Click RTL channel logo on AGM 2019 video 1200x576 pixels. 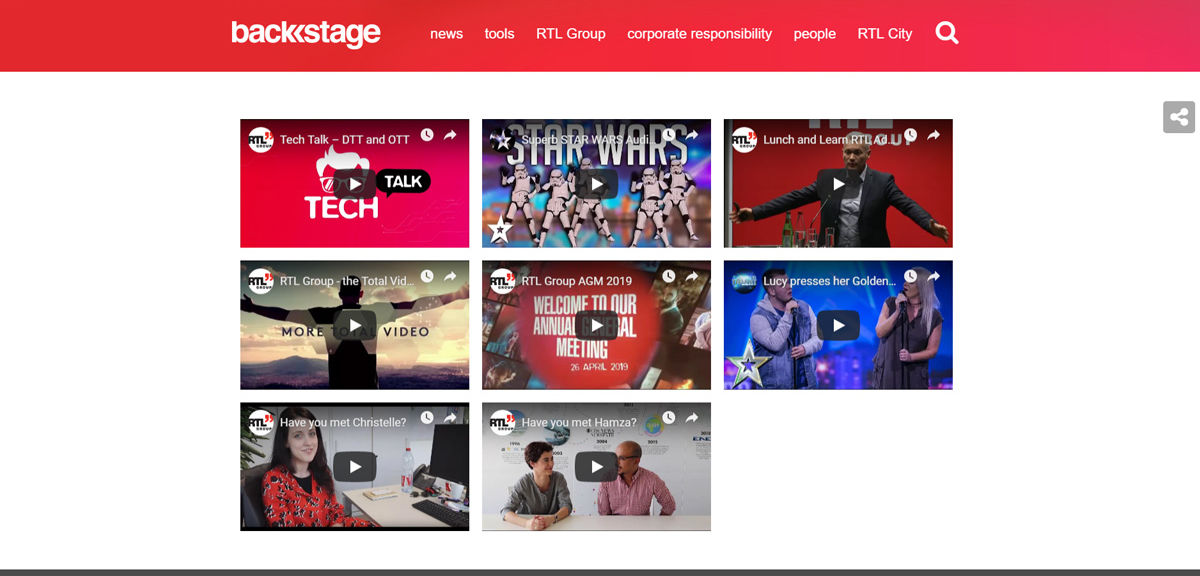[503, 281]
